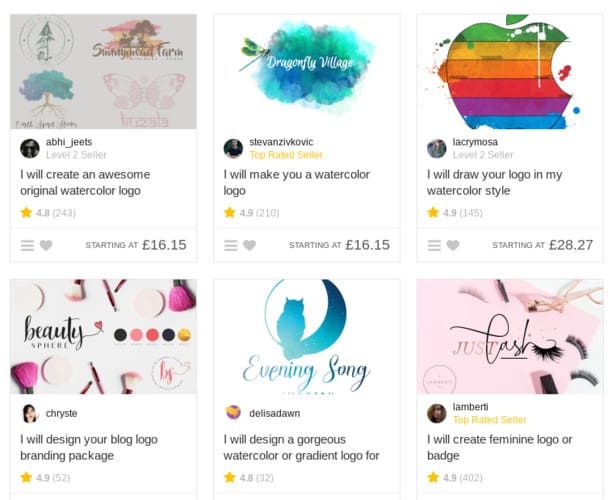Open list menu icon on stevanzivkovic gig
The width and height of the screenshot is (612, 500).
pos(231,246)
